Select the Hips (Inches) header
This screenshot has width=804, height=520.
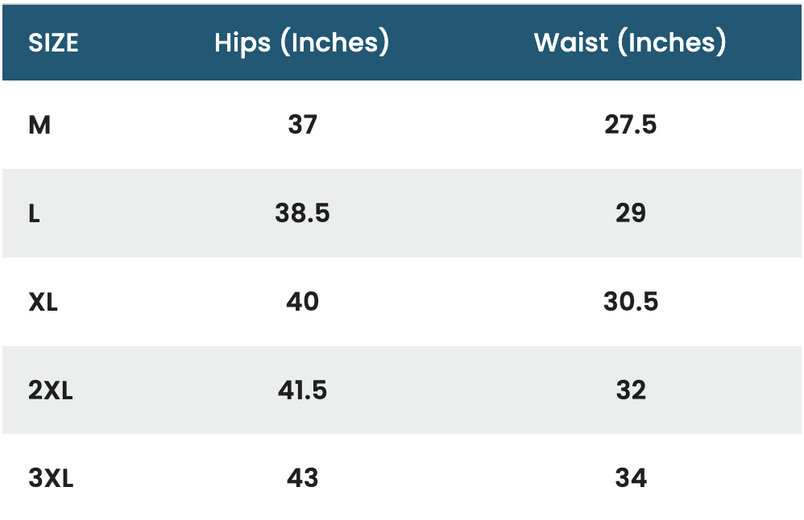coord(302,43)
